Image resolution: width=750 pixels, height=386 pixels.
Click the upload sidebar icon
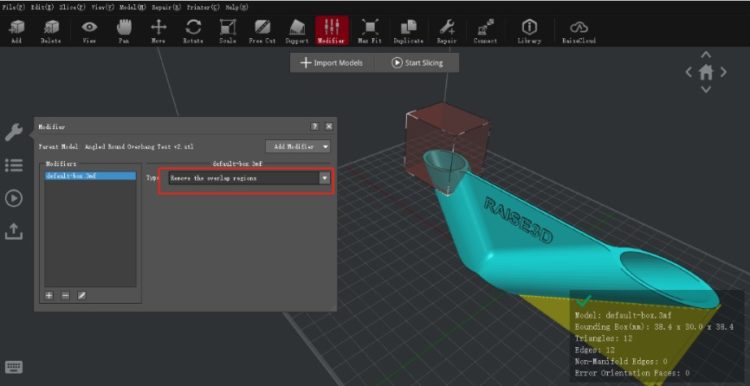click(x=14, y=232)
